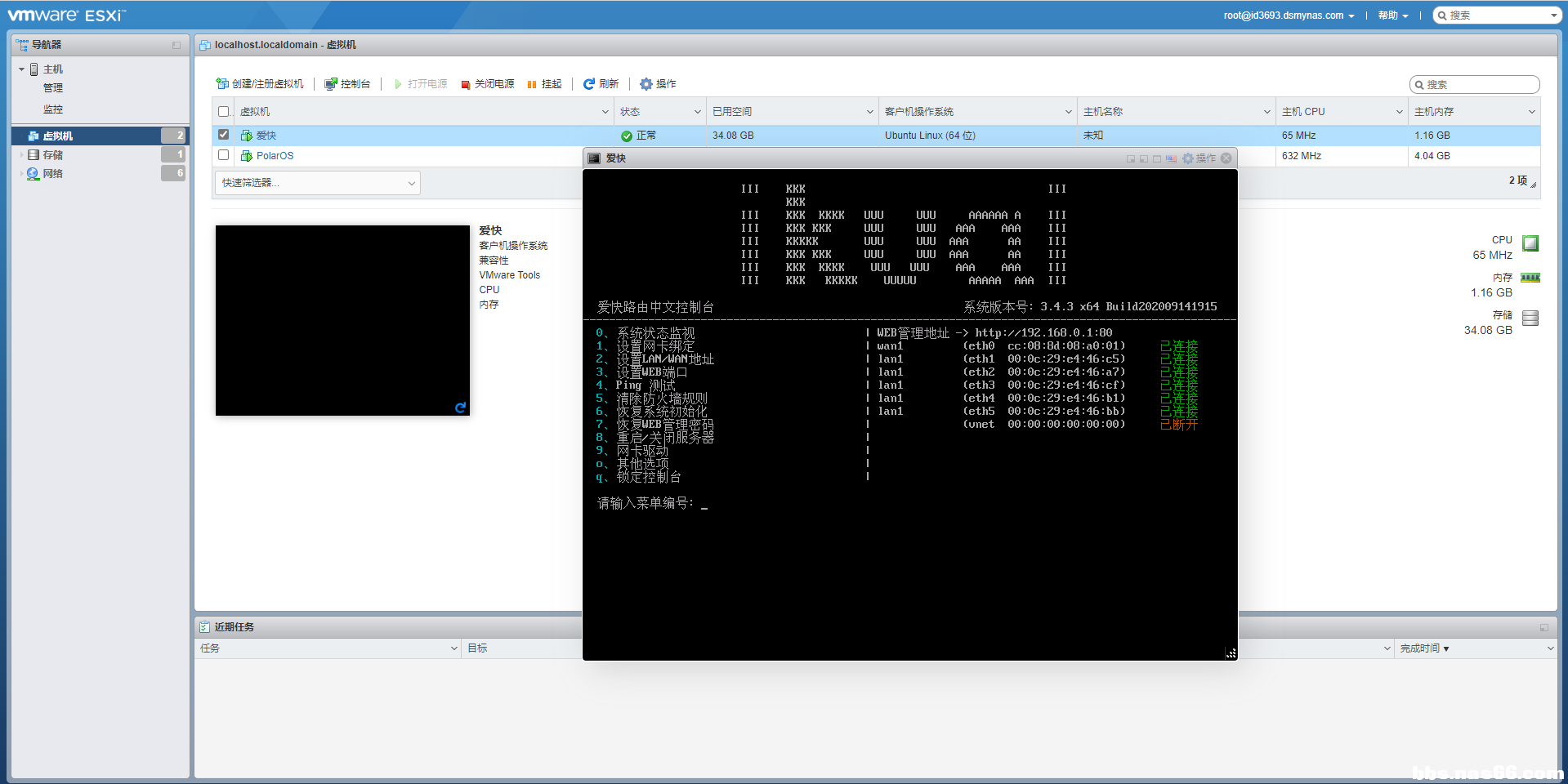Click the CPU chip icon in resource summary

1530,243
